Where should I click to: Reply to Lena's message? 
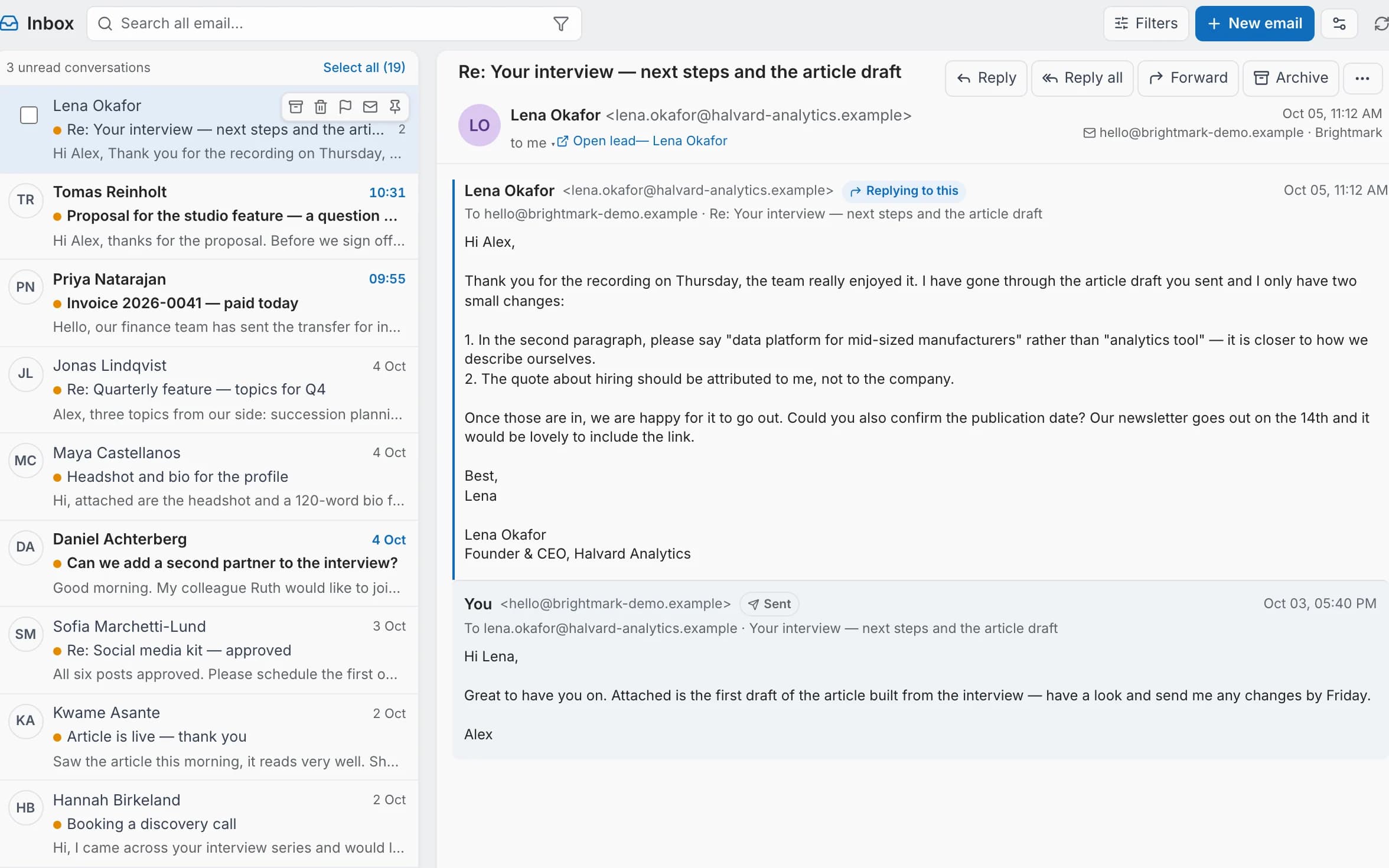click(986, 78)
